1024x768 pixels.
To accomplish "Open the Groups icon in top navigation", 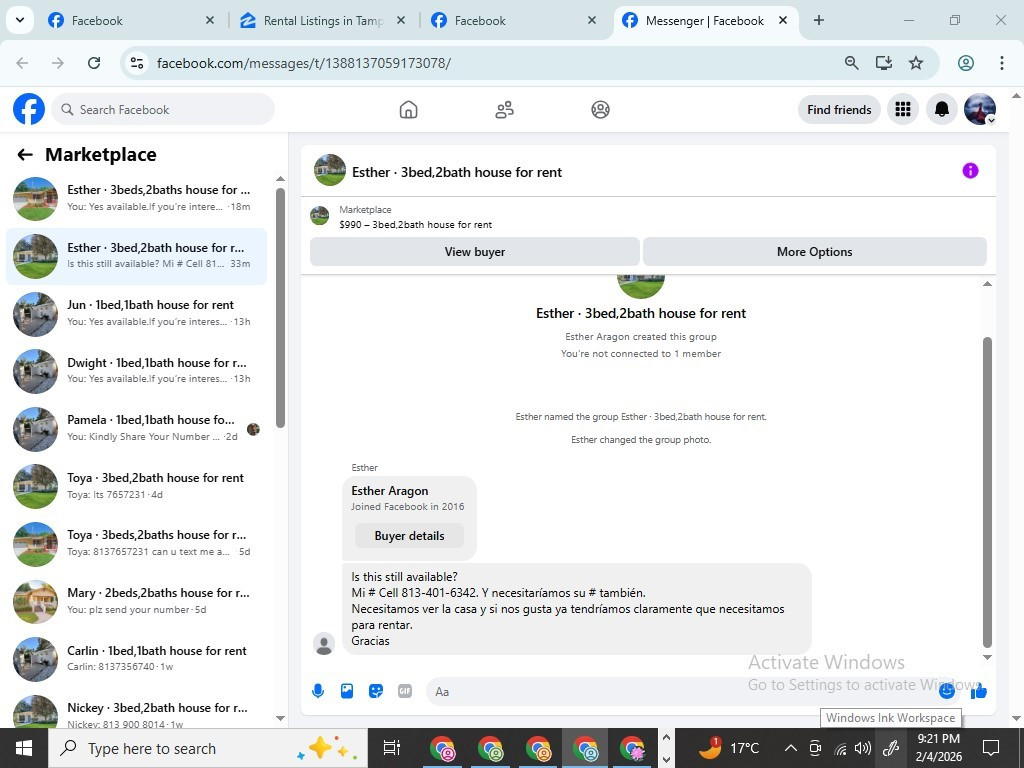I will 600,110.
